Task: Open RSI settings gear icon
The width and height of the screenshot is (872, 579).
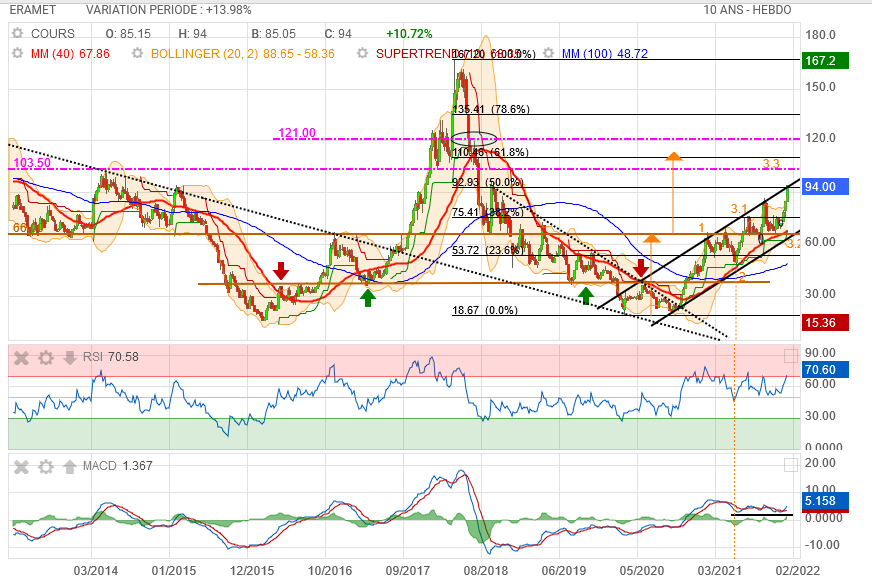Action: pos(46,357)
